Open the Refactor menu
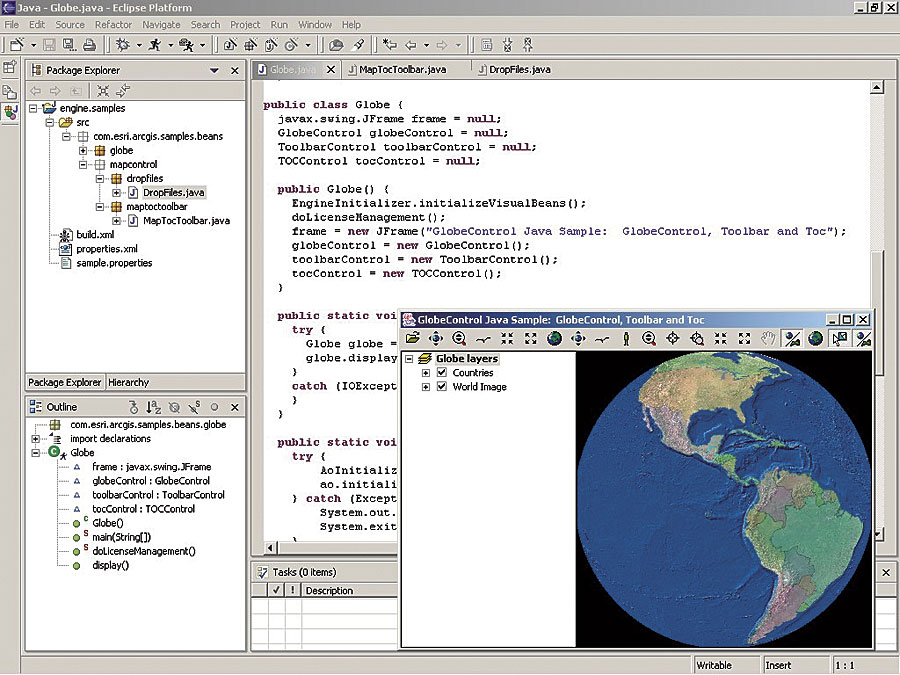This screenshot has height=675, width=900. pyautogui.click(x=113, y=24)
